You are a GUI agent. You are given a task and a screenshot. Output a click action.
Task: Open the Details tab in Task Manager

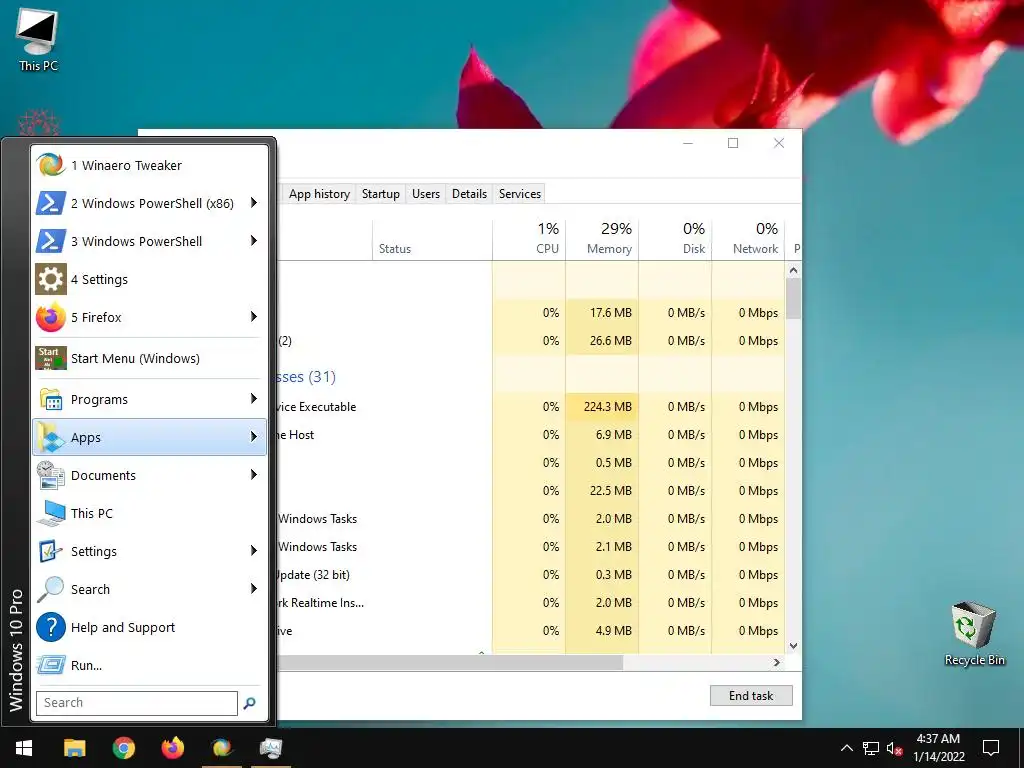pyautogui.click(x=470, y=194)
